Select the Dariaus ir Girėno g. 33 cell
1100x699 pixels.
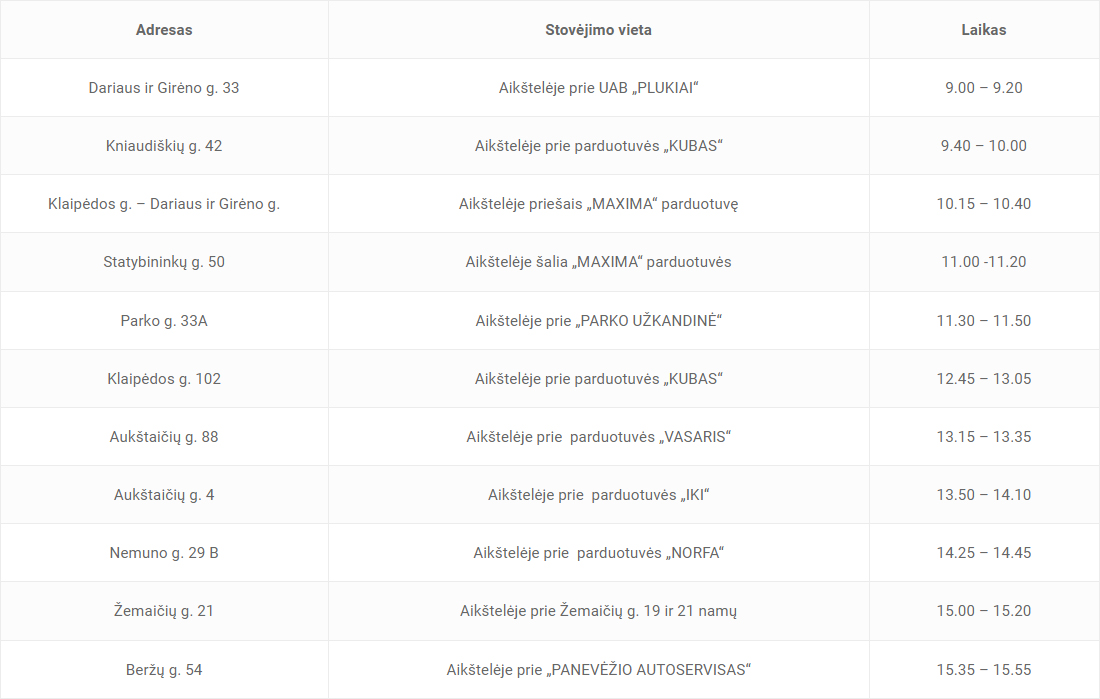click(164, 88)
